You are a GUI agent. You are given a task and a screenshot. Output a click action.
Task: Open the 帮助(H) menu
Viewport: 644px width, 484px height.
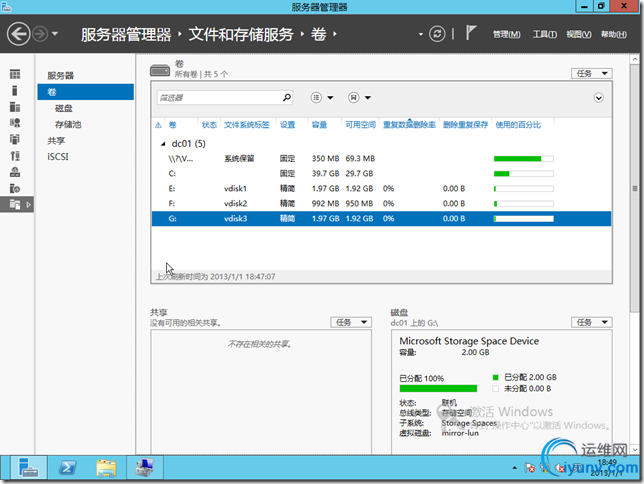pos(614,35)
